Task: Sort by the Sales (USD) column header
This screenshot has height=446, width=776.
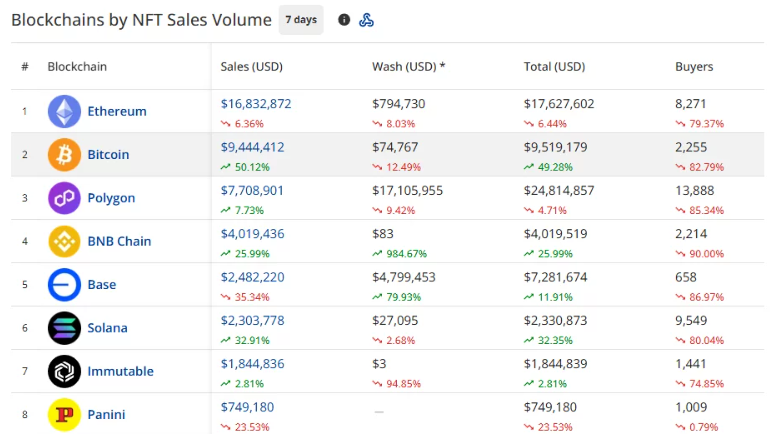Action: click(x=251, y=66)
